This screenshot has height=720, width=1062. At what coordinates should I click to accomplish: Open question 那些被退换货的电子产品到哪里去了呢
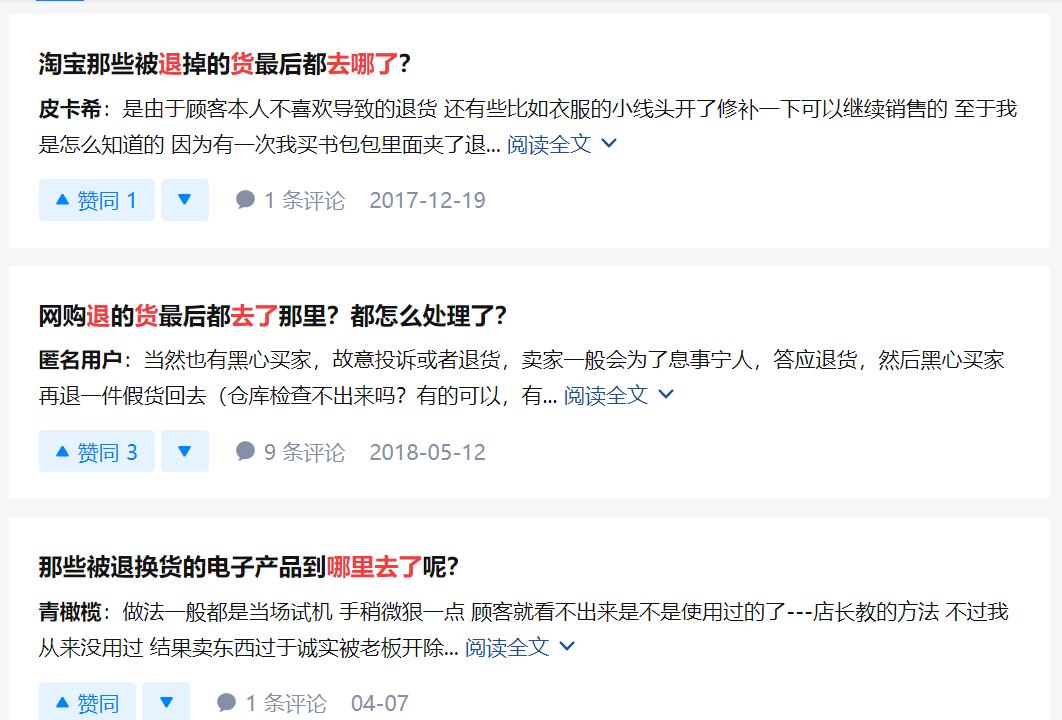pos(249,567)
